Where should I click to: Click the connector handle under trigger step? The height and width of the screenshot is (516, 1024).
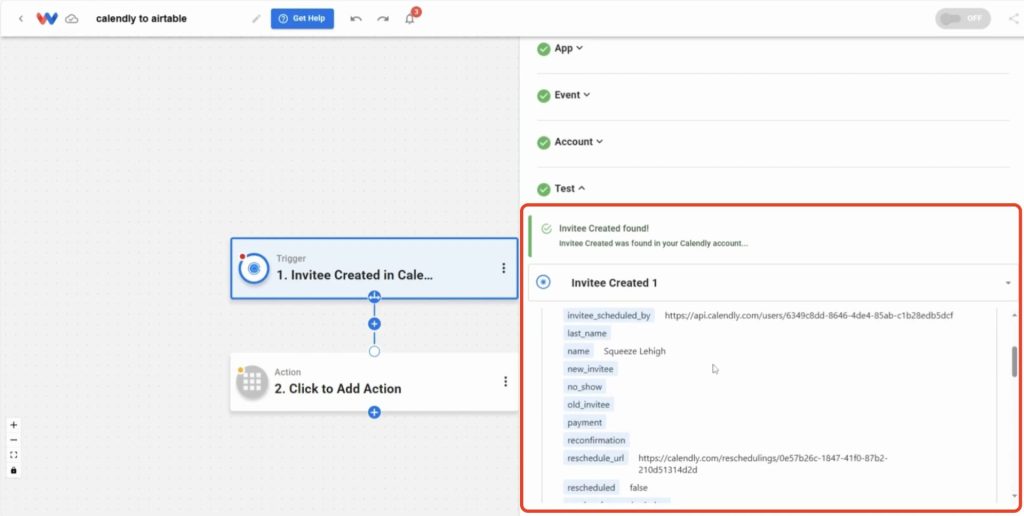point(374,297)
